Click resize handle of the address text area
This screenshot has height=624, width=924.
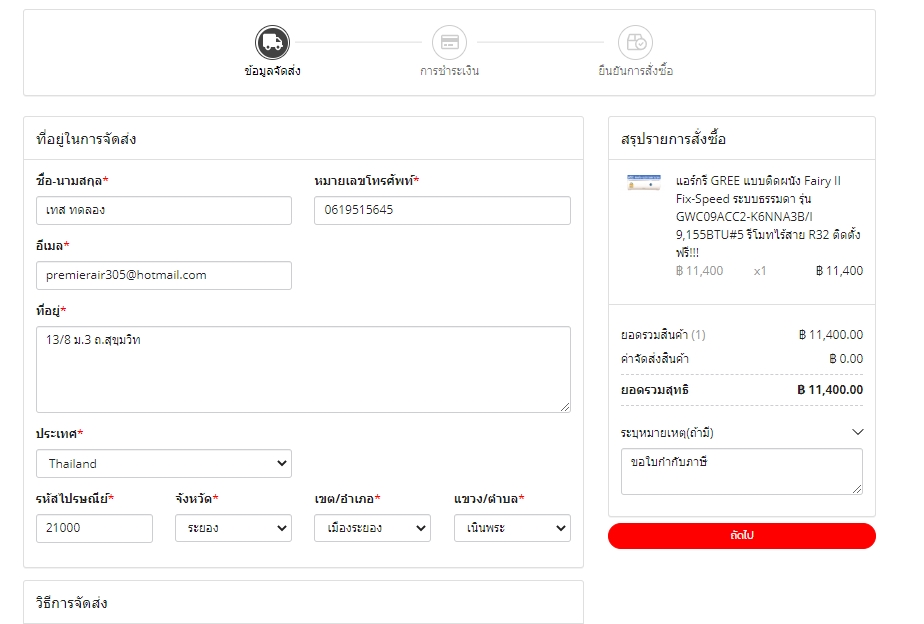(x=565, y=407)
